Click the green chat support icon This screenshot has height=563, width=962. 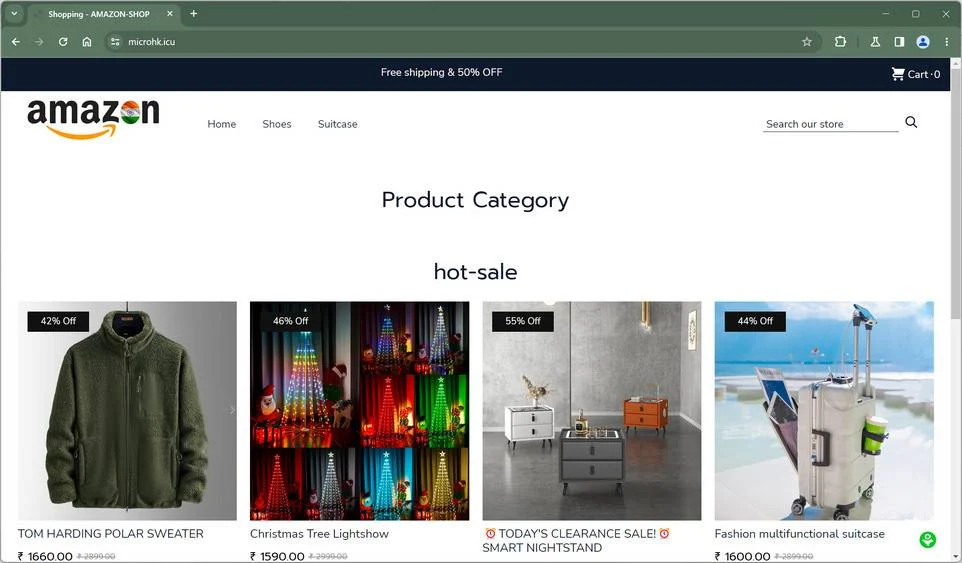coord(928,540)
